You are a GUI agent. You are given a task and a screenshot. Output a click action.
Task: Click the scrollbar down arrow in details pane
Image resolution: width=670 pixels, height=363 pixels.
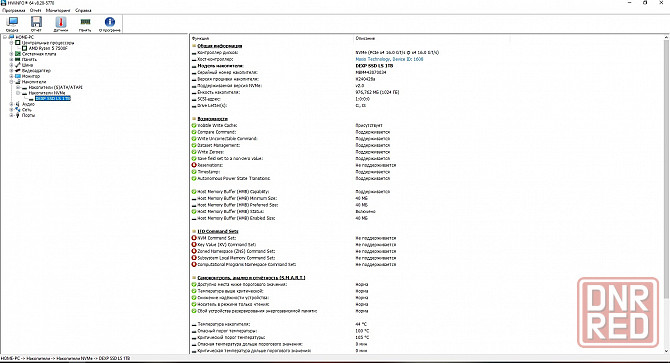point(666,351)
